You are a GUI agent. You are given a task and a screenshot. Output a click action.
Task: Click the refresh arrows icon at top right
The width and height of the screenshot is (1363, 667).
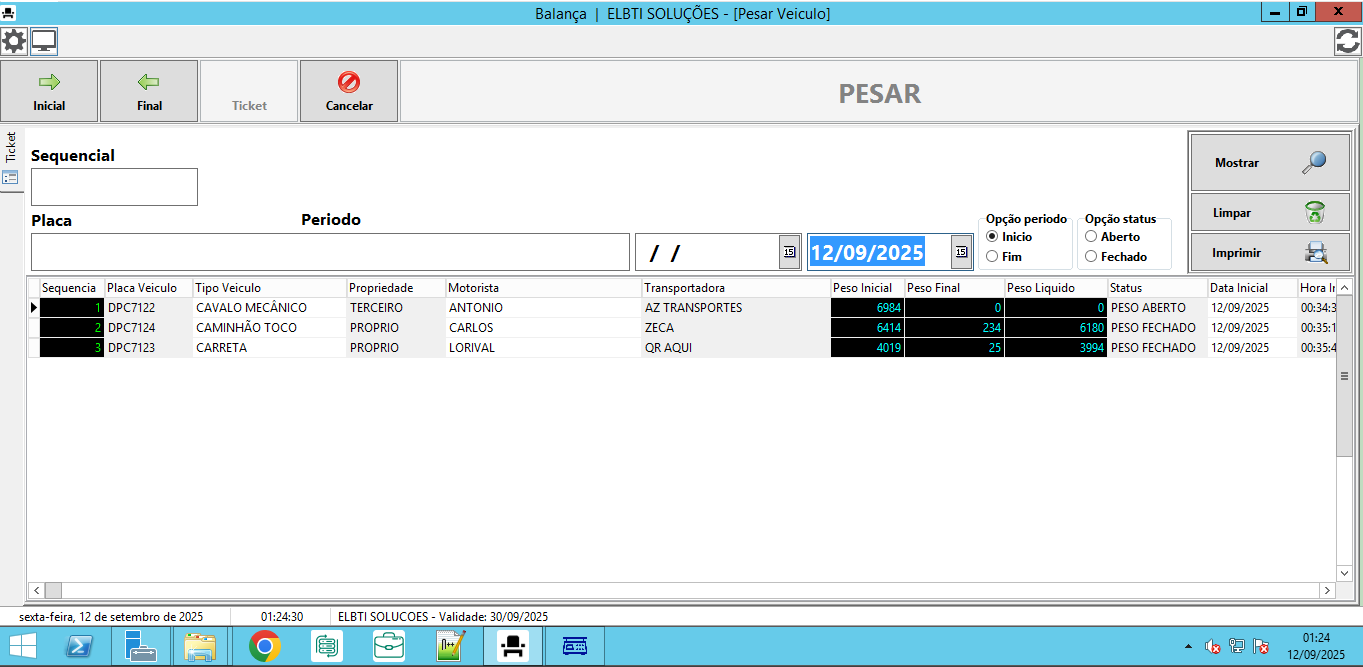tap(1347, 41)
